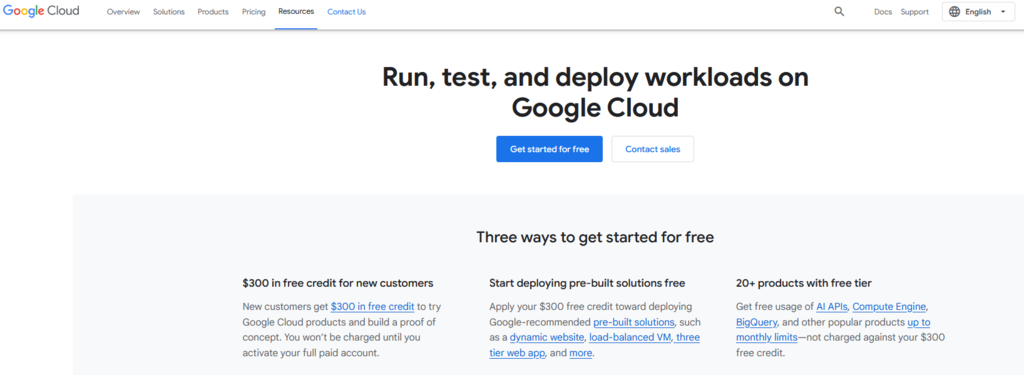1024x375 pixels.
Task: Open the Products menu
Action: 213,12
